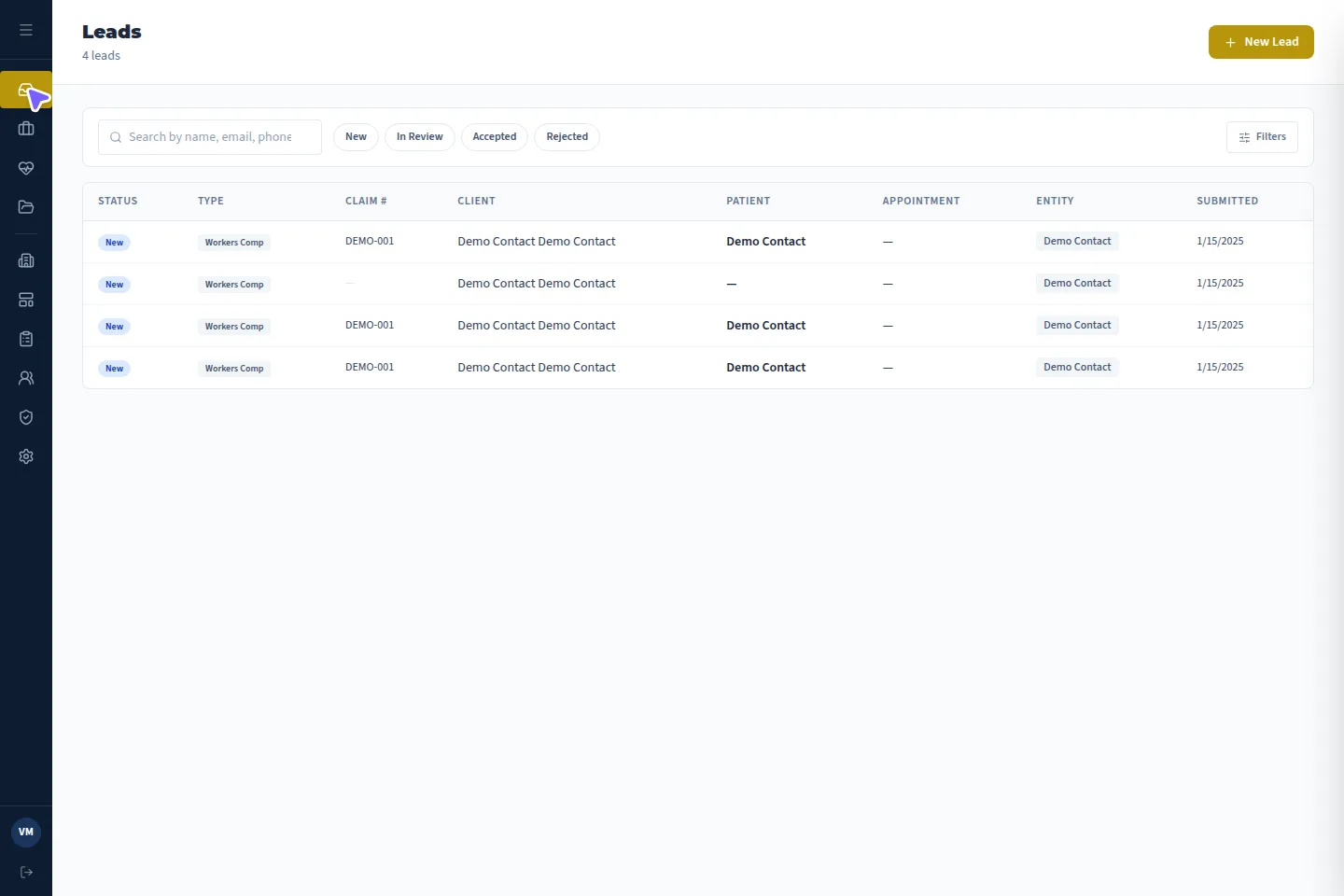
Task: Filter leads by In Review chip
Action: (x=420, y=137)
